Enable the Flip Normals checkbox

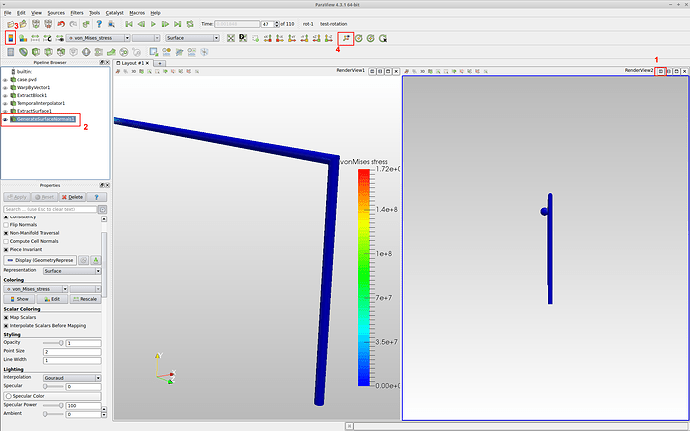point(6,225)
